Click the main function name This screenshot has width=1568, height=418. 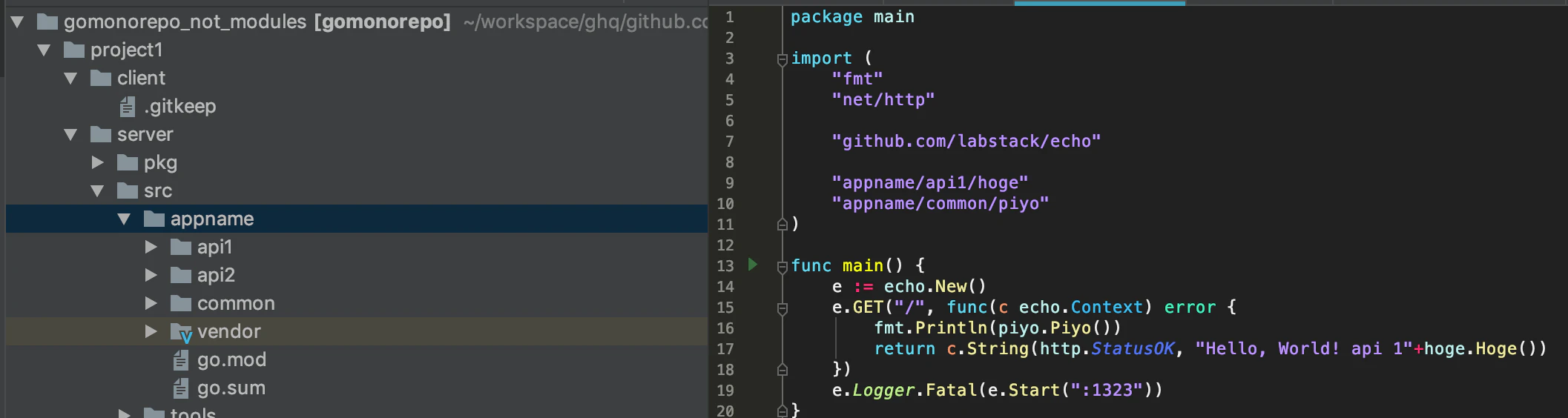863,266
